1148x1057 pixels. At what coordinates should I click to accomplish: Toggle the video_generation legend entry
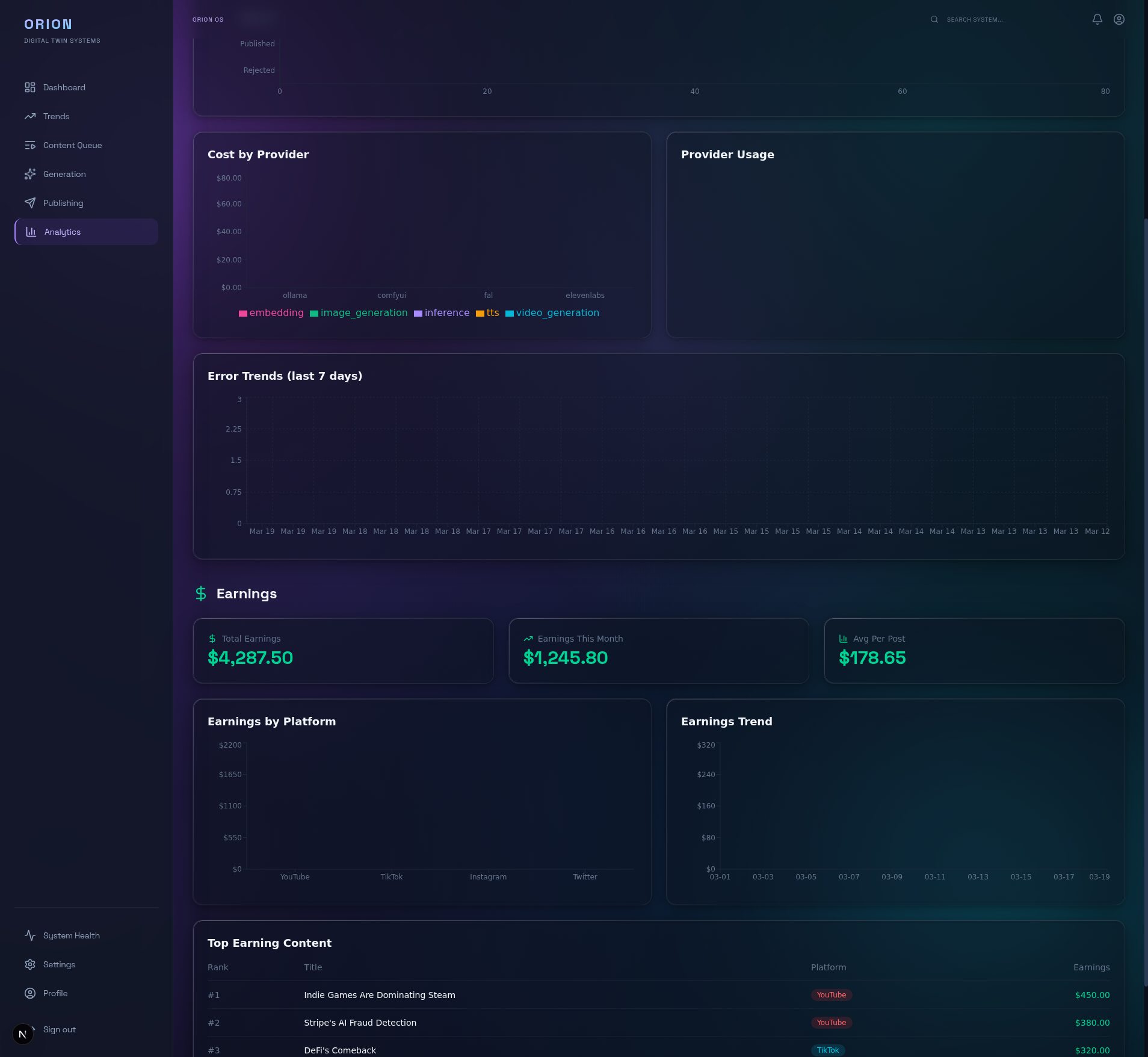552,313
